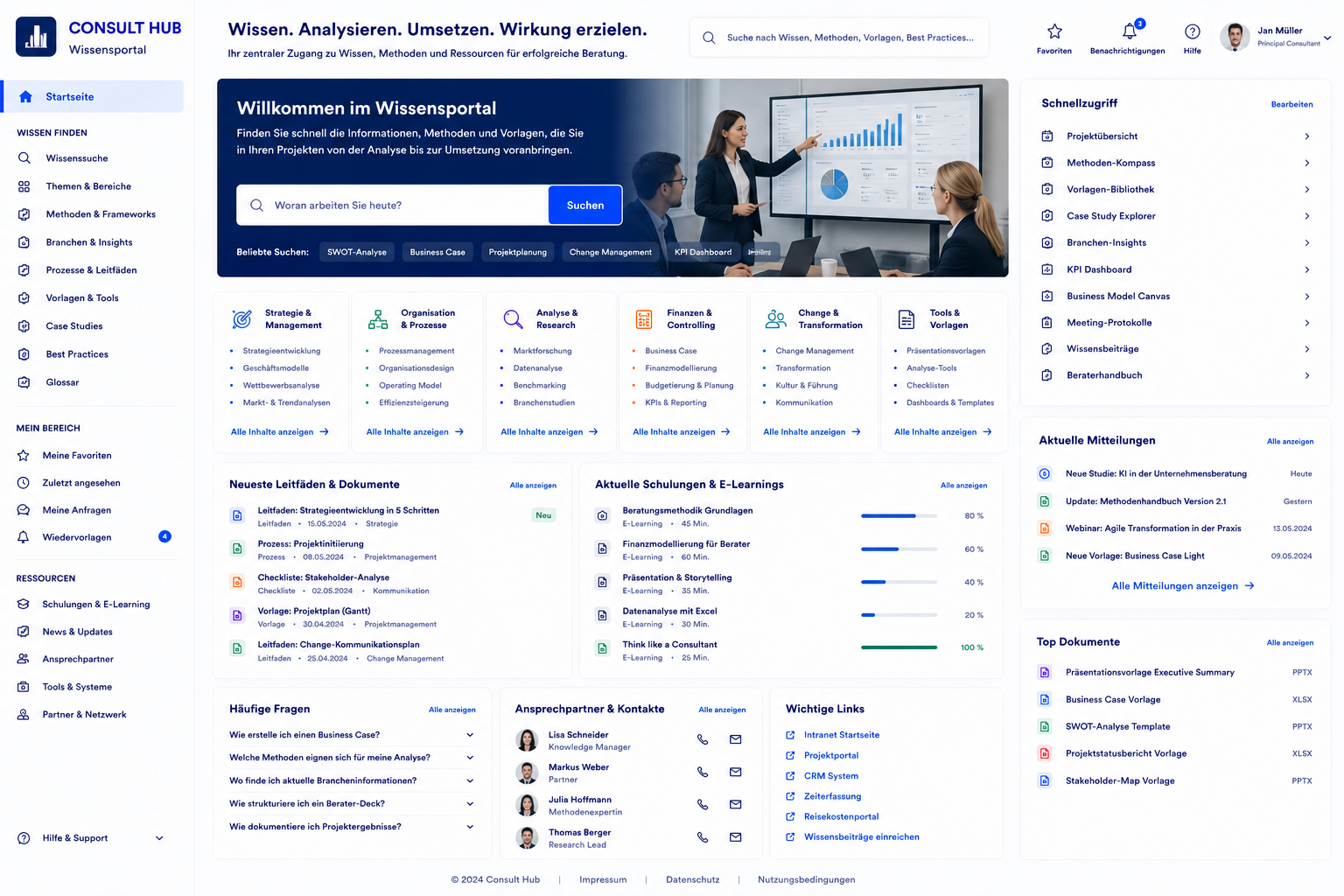Click progress bar for Think like a Consultant
Image resolution: width=1344 pixels, height=896 pixels.
click(899, 647)
